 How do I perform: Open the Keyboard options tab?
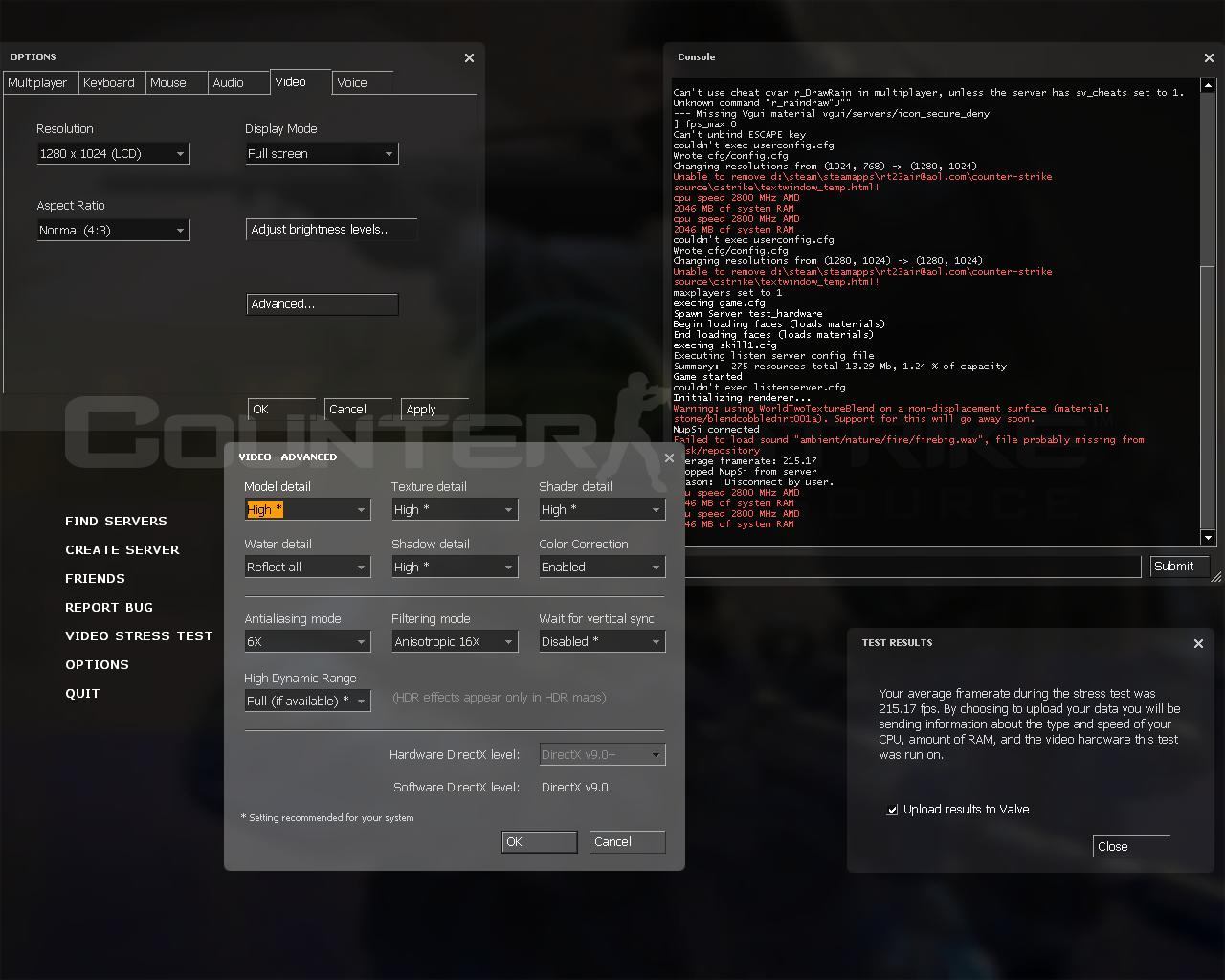coord(111,83)
